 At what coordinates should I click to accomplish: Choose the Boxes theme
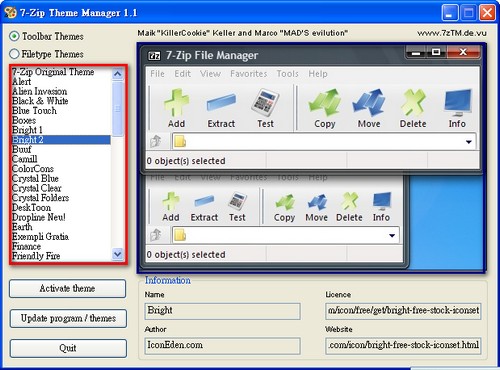(x=61, y=120)
